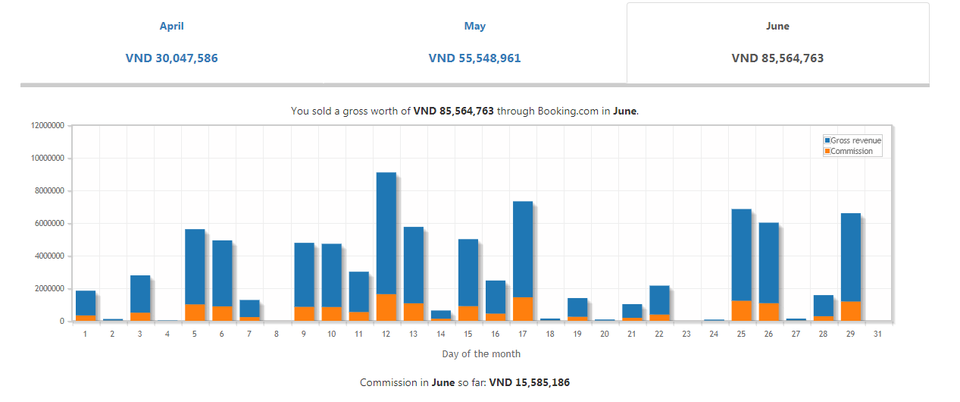
Task: Open the April revenue tab
Action: [x=171, y=42]
